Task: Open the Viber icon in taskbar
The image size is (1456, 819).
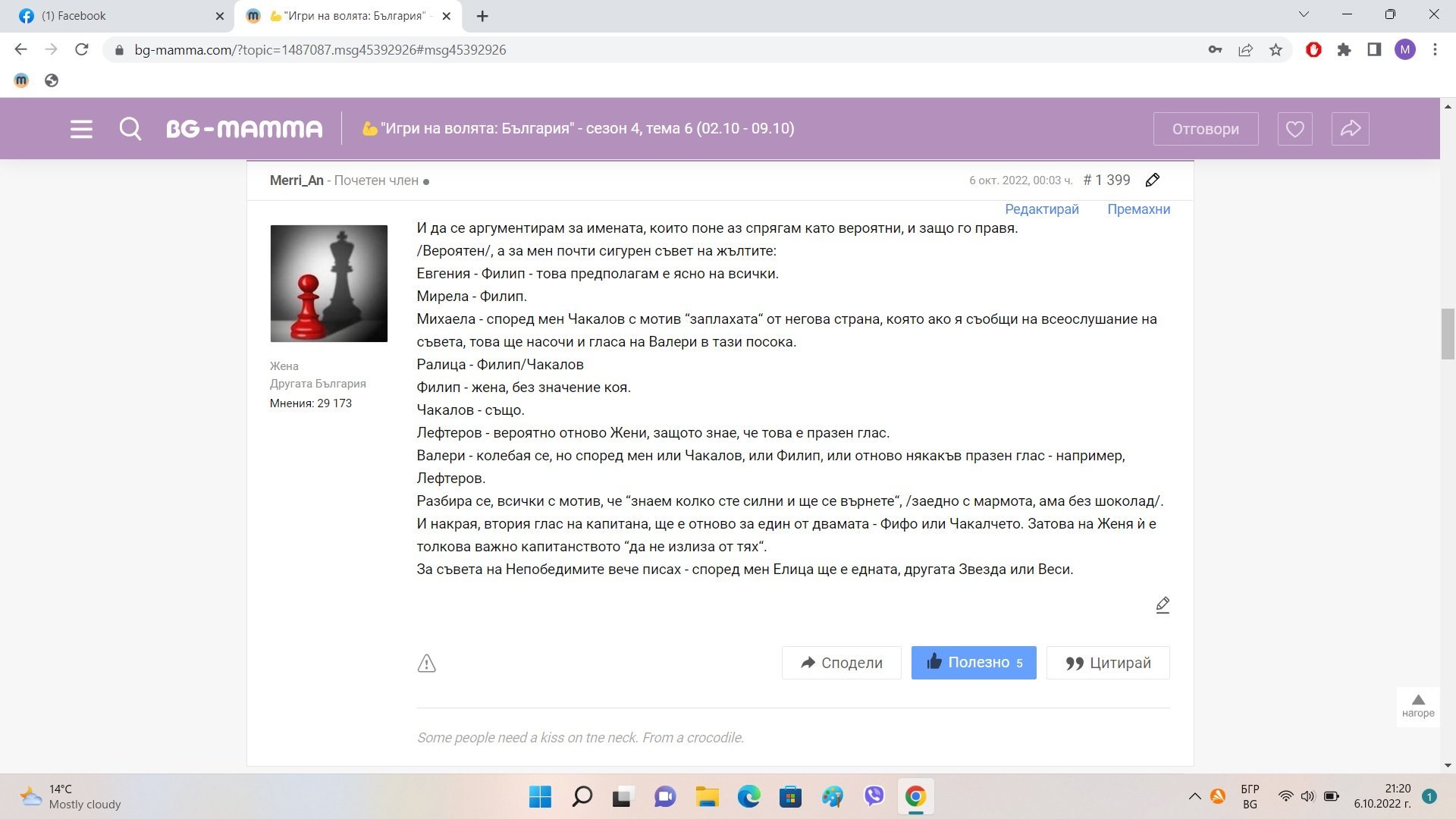Action: pyautogui.click(x=874, y=796)
